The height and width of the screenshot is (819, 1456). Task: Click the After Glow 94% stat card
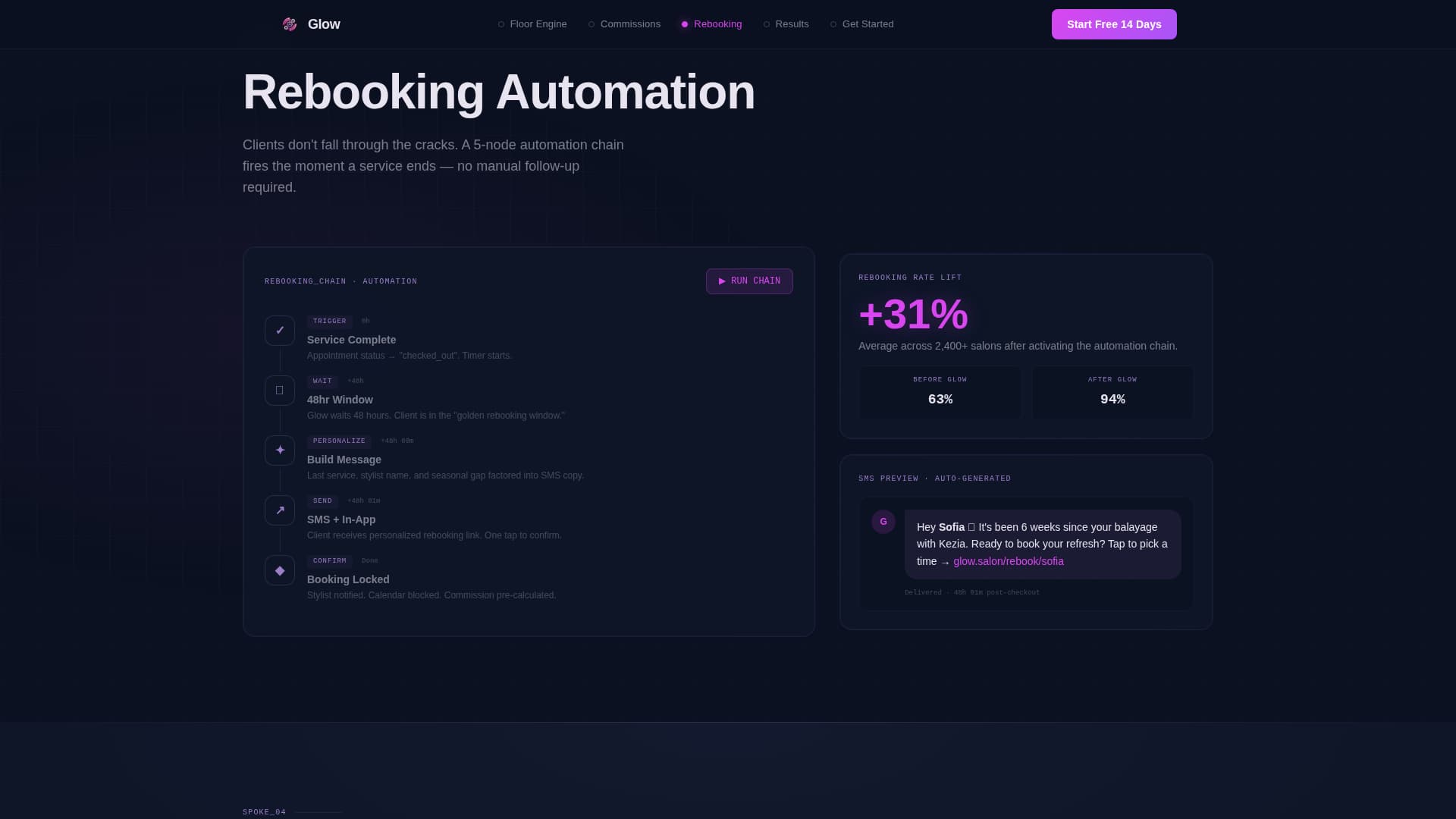point(1112,392)
